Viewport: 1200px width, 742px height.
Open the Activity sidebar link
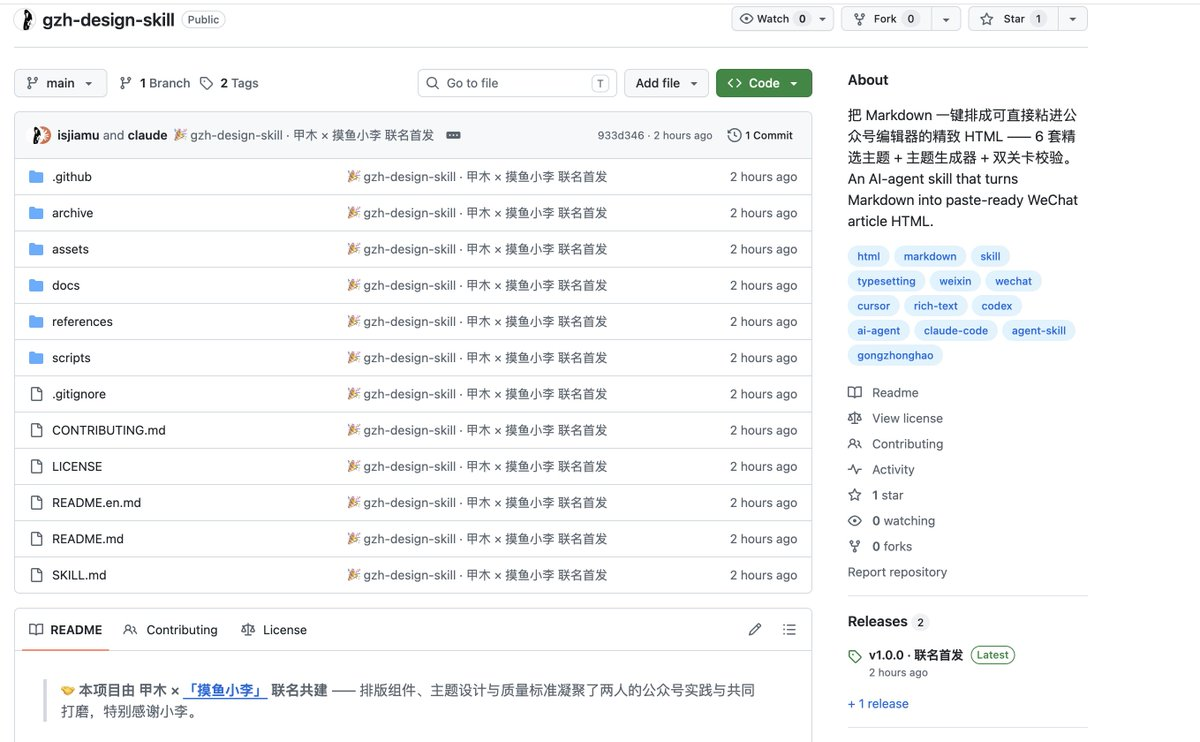881,470
